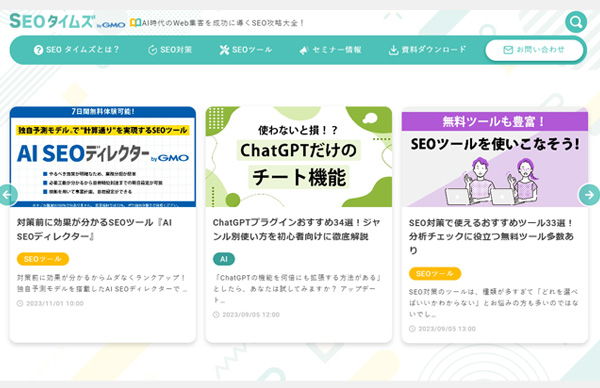The height and width of the screenshot is (388, 600).
Task: Click the green AI category tag
Action: (224, 259)
